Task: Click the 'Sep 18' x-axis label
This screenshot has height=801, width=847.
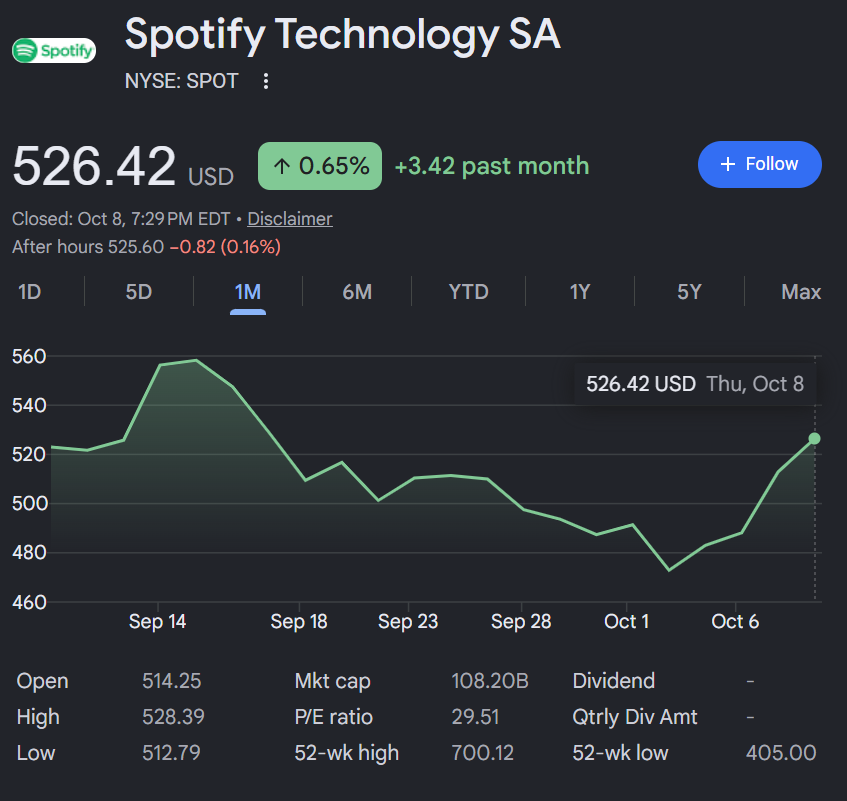Action: point(299,621)
